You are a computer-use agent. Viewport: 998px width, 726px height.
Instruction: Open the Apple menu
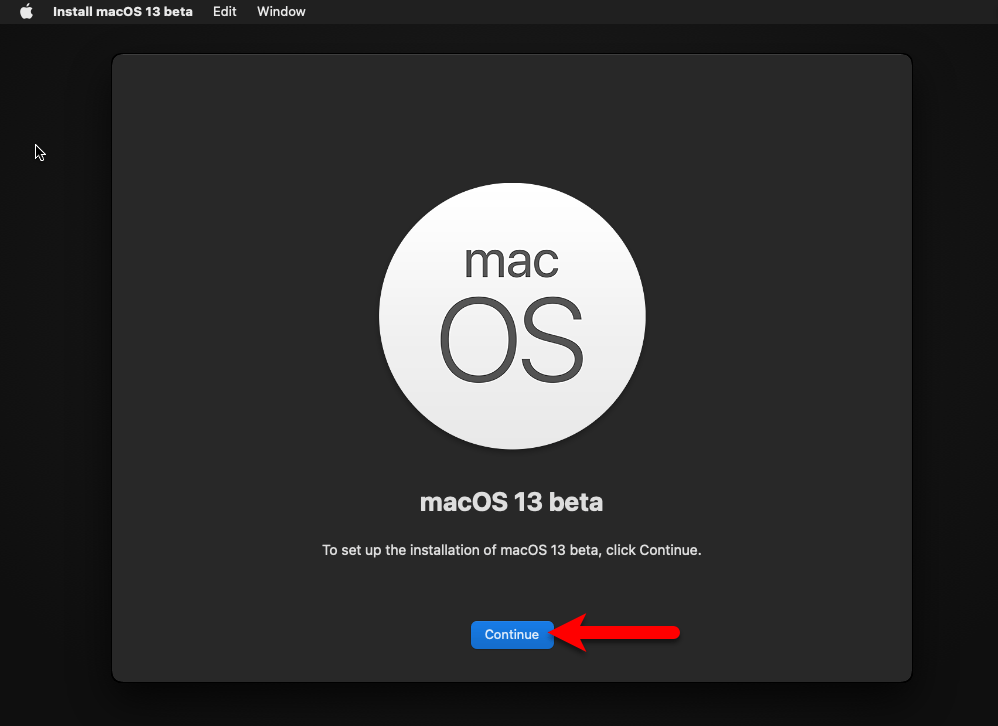[26, 11]
